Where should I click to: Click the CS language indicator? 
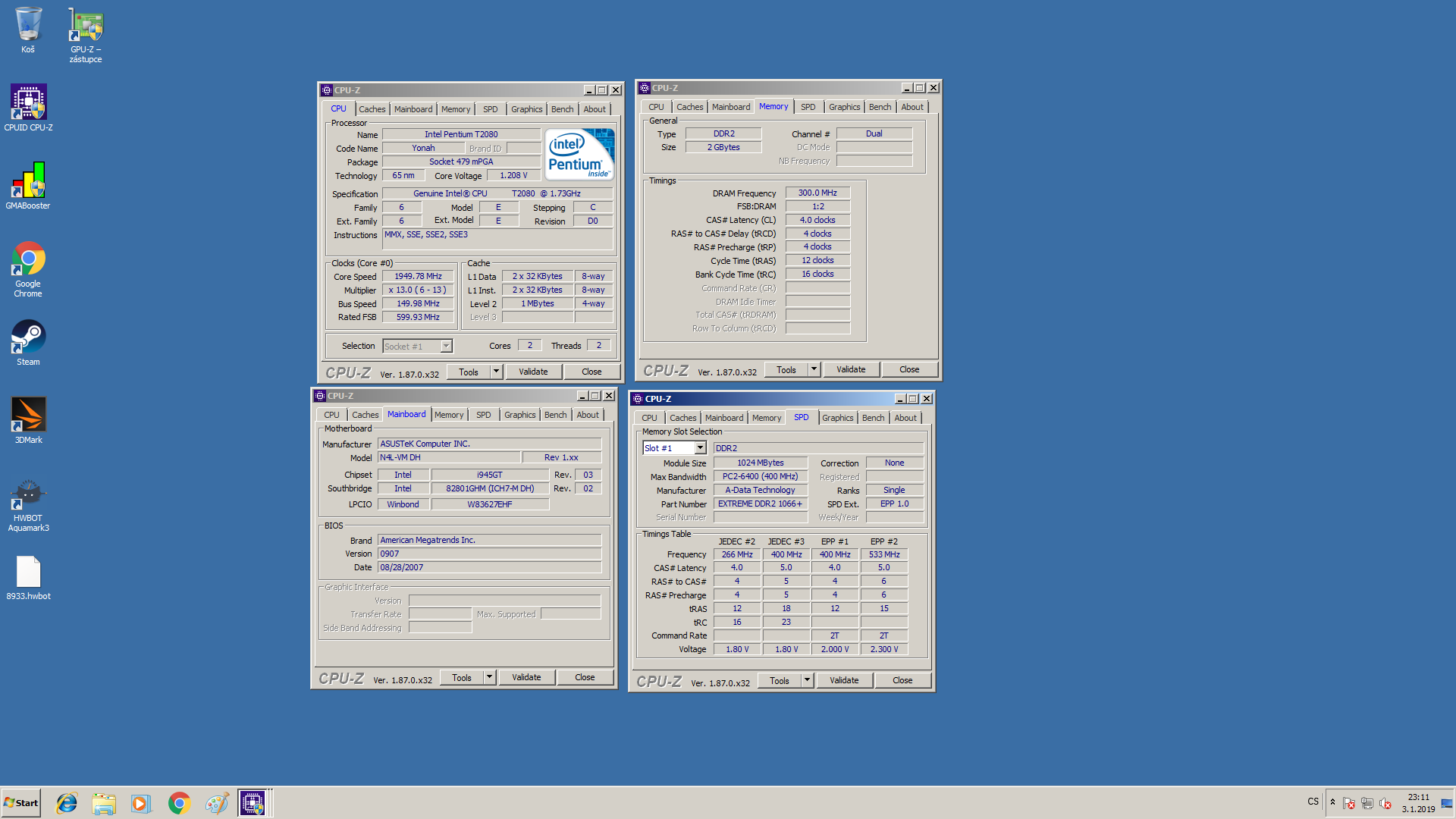point(1313,802)
